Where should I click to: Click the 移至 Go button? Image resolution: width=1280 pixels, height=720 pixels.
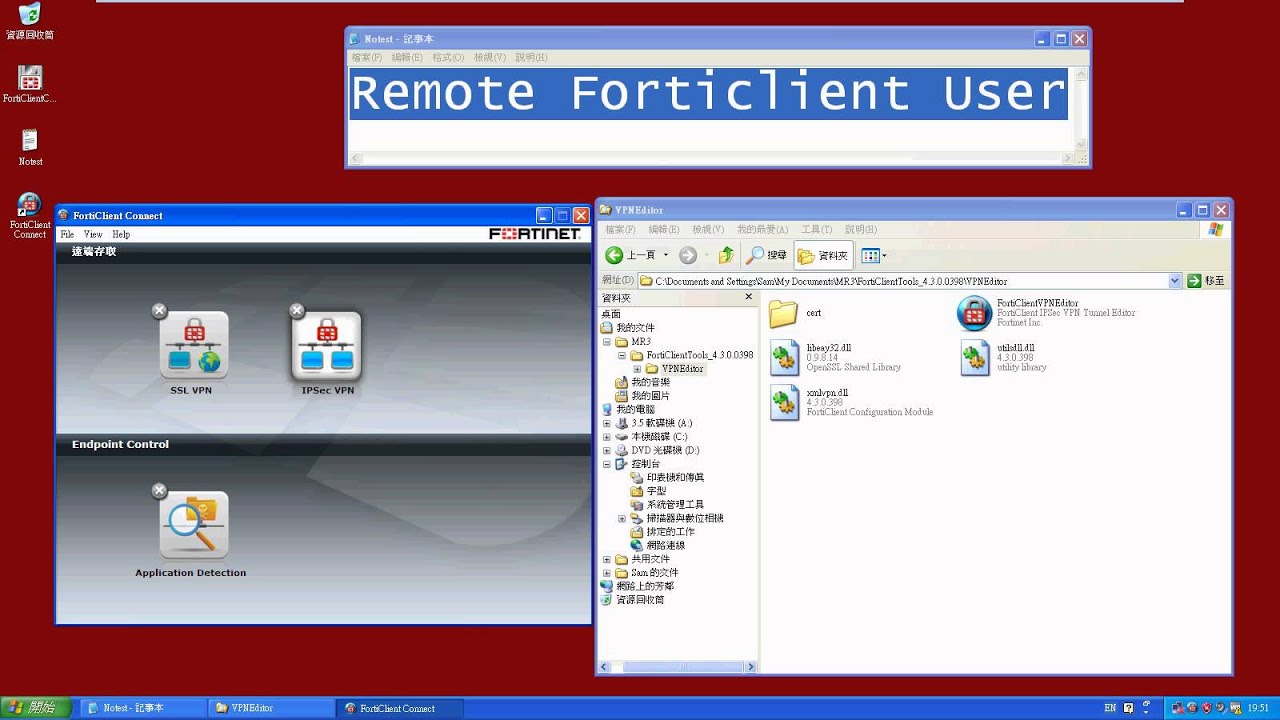click(1206, 281)
